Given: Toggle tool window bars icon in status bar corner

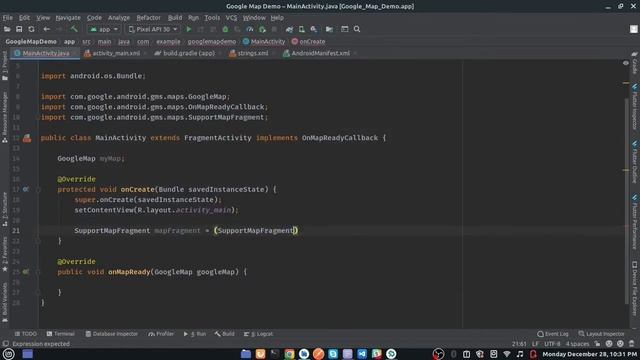Looking at the screenshot, I should [x=5, y=344].
